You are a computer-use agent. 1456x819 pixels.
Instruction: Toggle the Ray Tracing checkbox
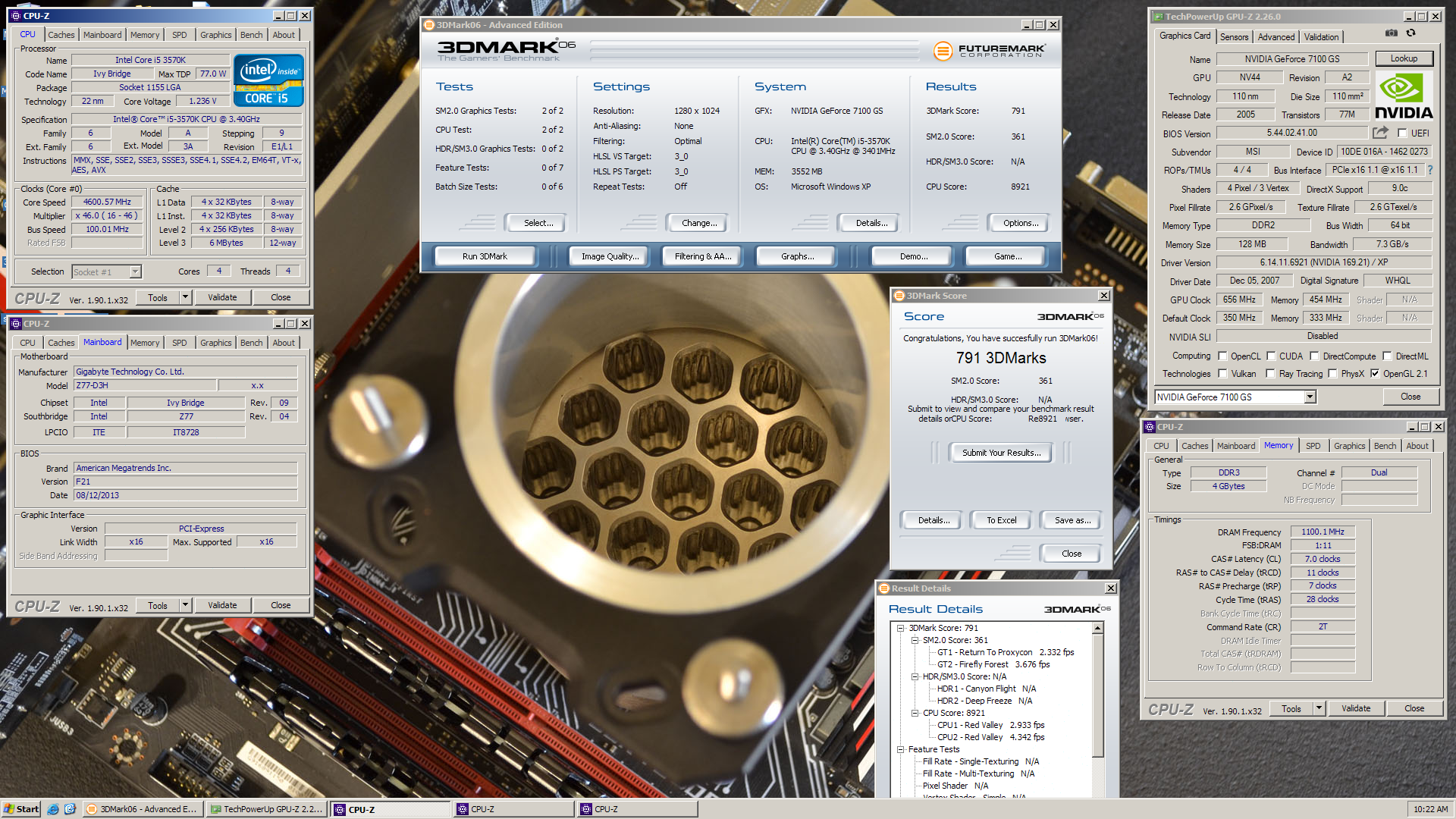pos(1271,374)
